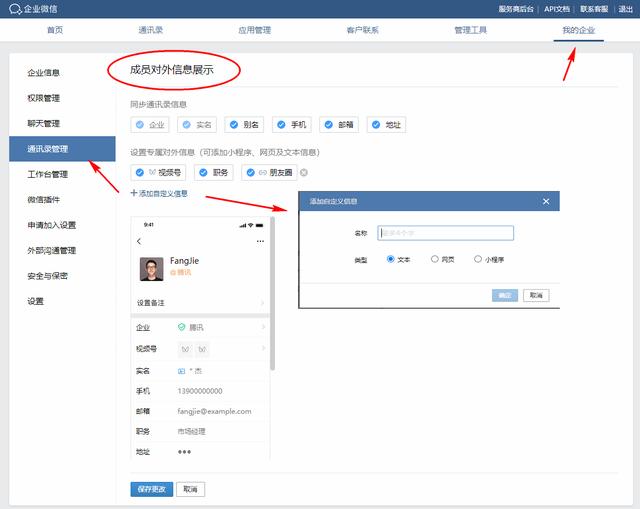Image resolution: width=640 pixels, height=509 pixels.
Task: Select 通讯录管理 in the sidebar
Action: 62,149
